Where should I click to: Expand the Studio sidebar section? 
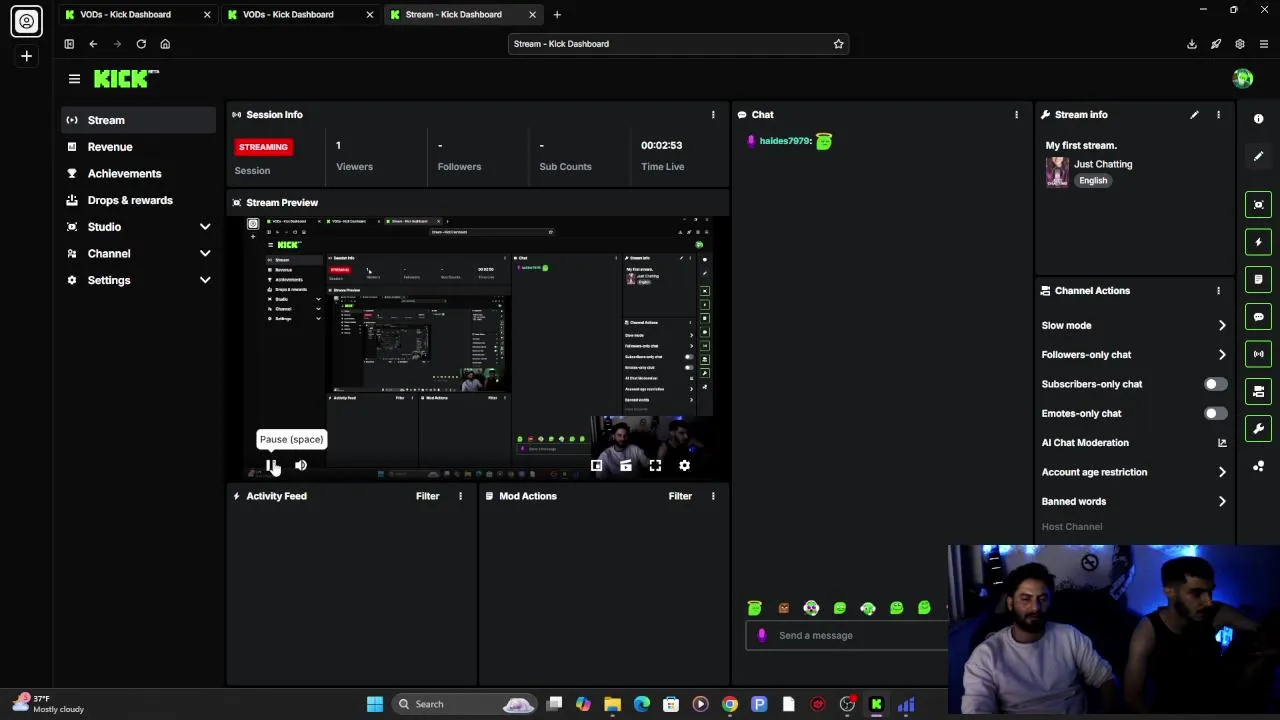[x=205, y=227]
